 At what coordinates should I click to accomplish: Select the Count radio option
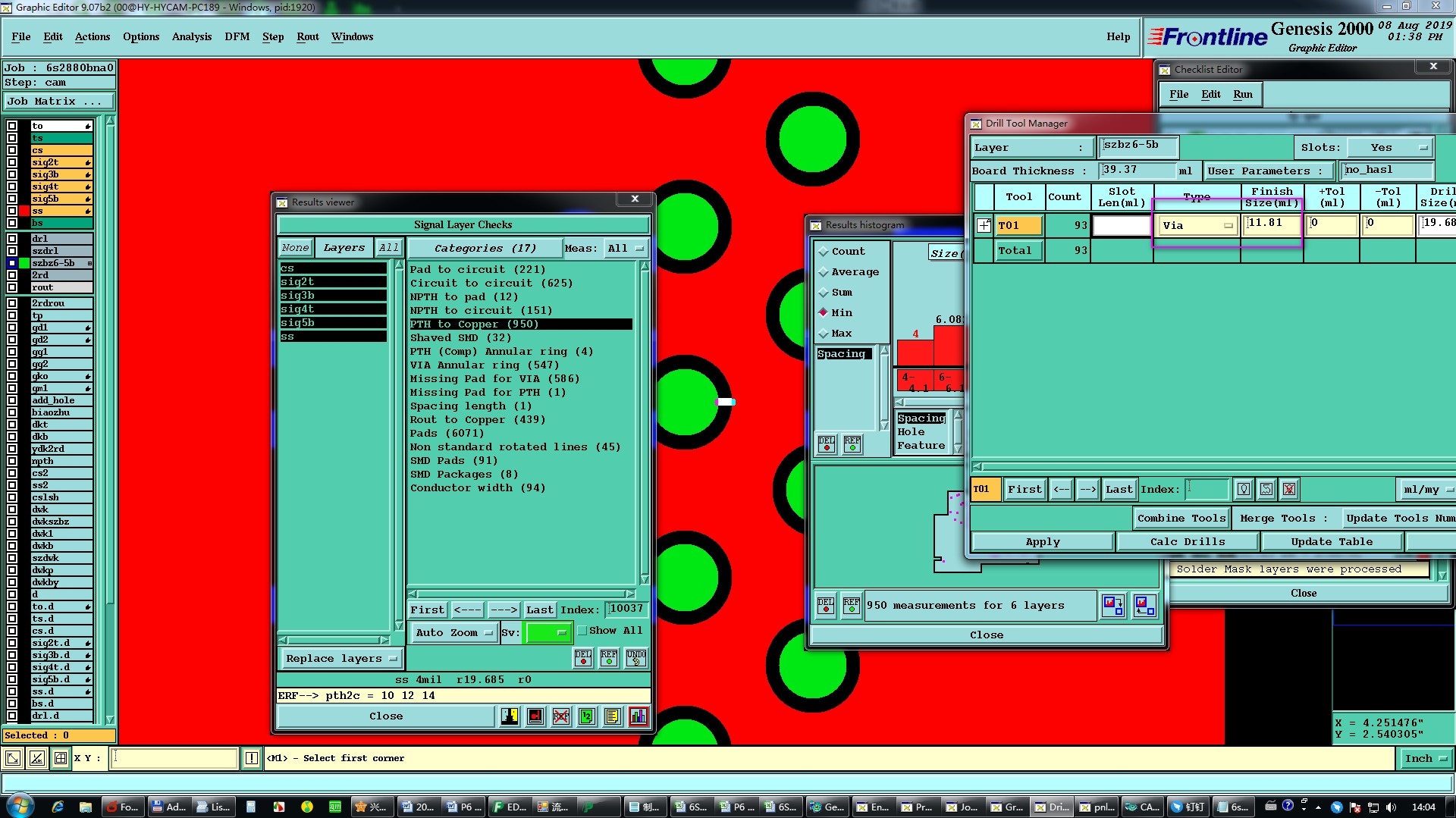(x=824, y=252)
